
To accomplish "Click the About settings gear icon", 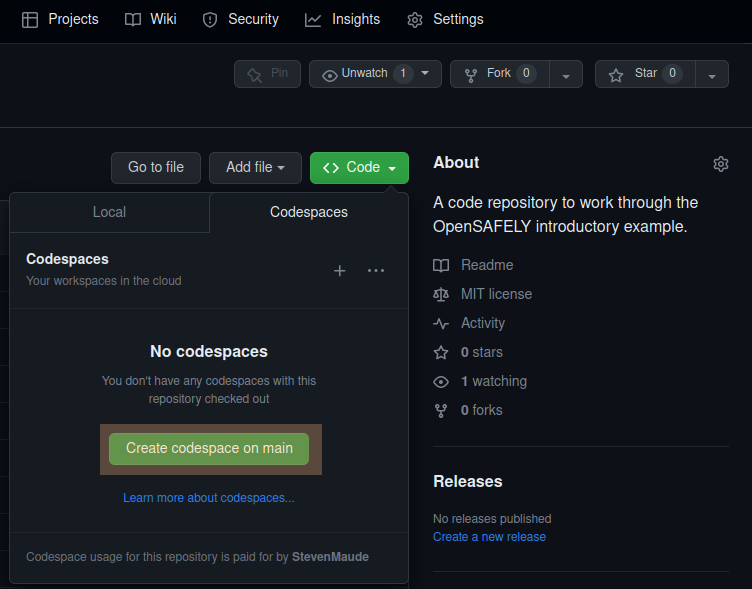I will click(x=720, y=164).
